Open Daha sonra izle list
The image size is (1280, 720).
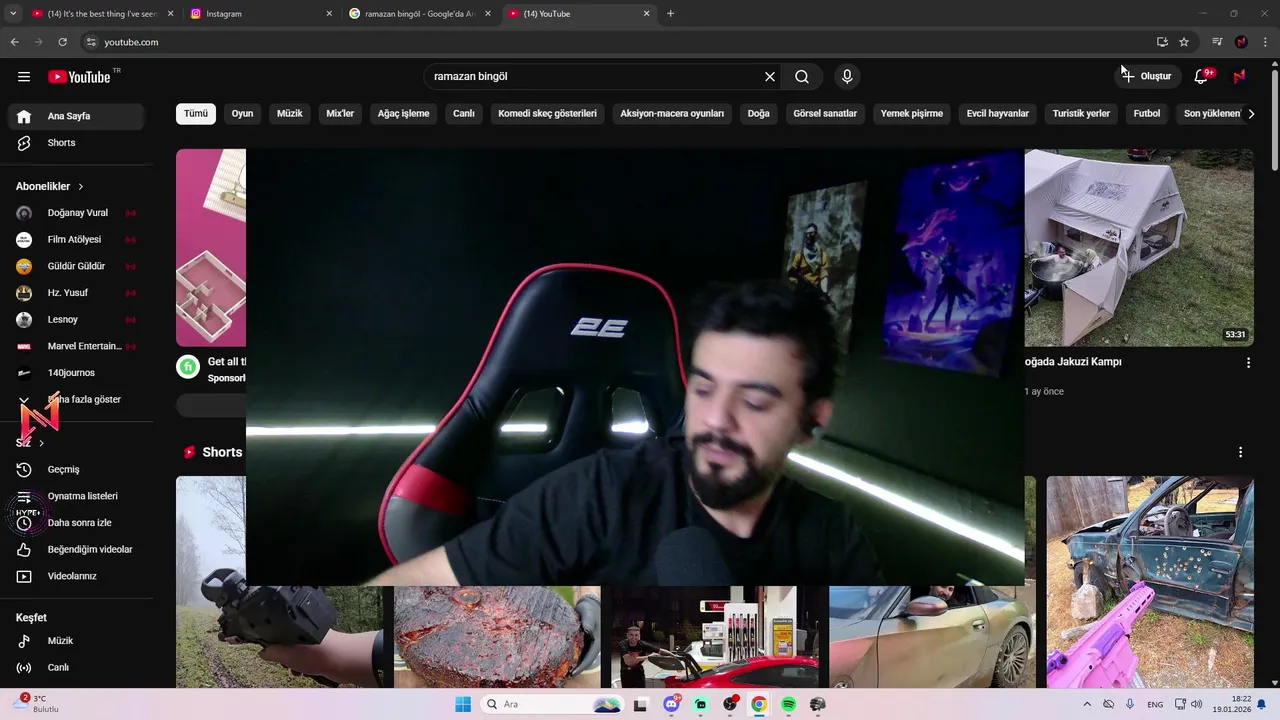(80, 523)
